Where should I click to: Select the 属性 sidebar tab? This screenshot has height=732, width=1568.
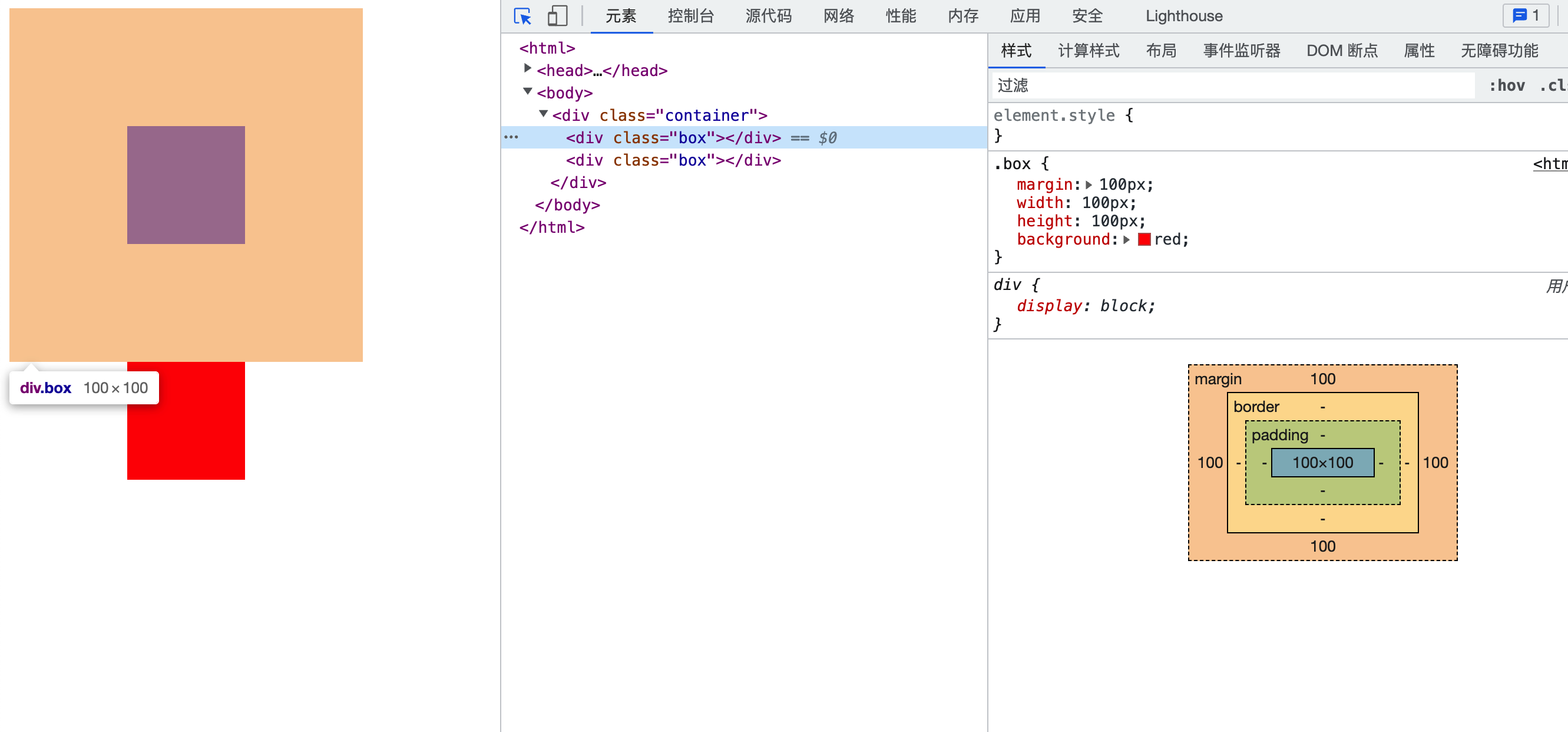tap(1419, 51)
